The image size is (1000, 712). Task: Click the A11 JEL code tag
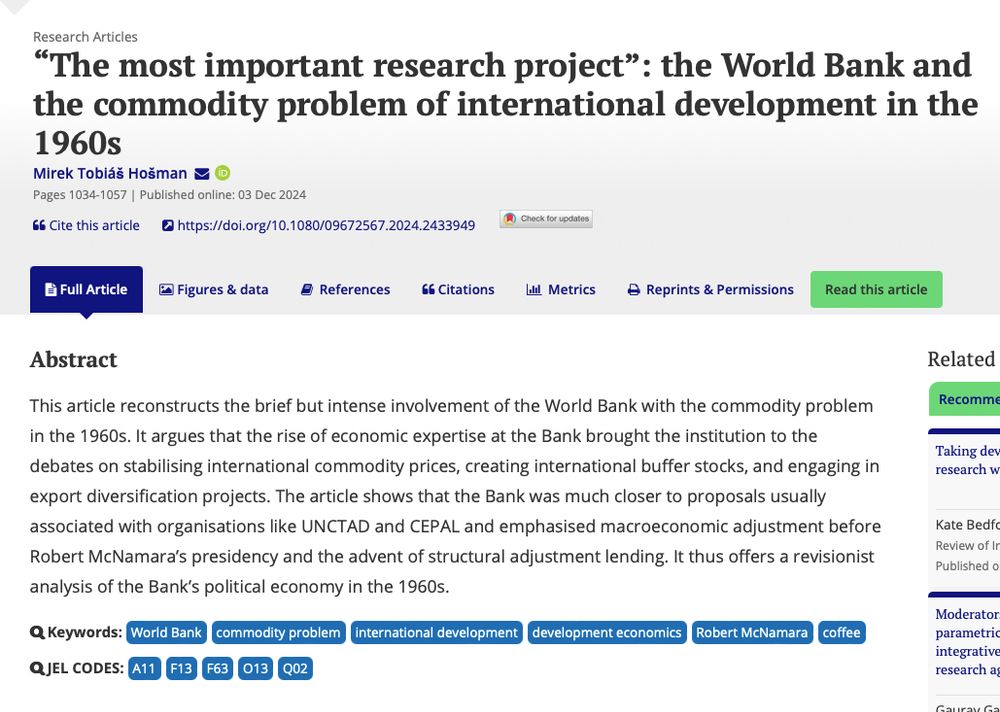pos(143,669)
